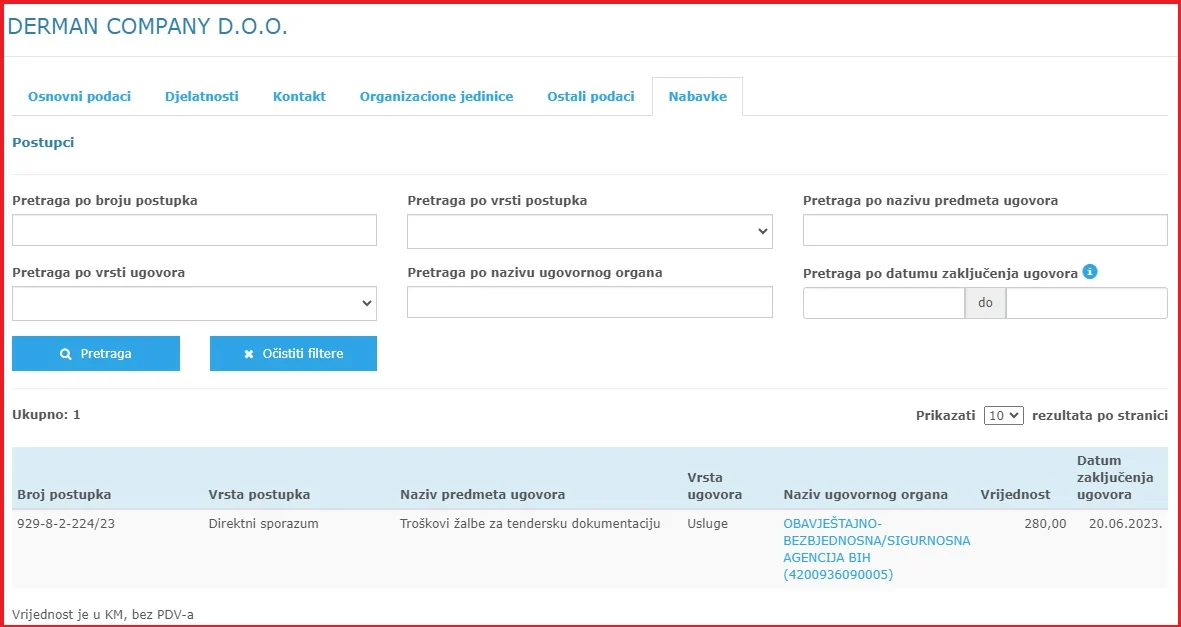This screenshot has height=627, width=1181.
Task: Click the DERMAN COMPANY D.O.O. heading
Action: click(148, 27)
